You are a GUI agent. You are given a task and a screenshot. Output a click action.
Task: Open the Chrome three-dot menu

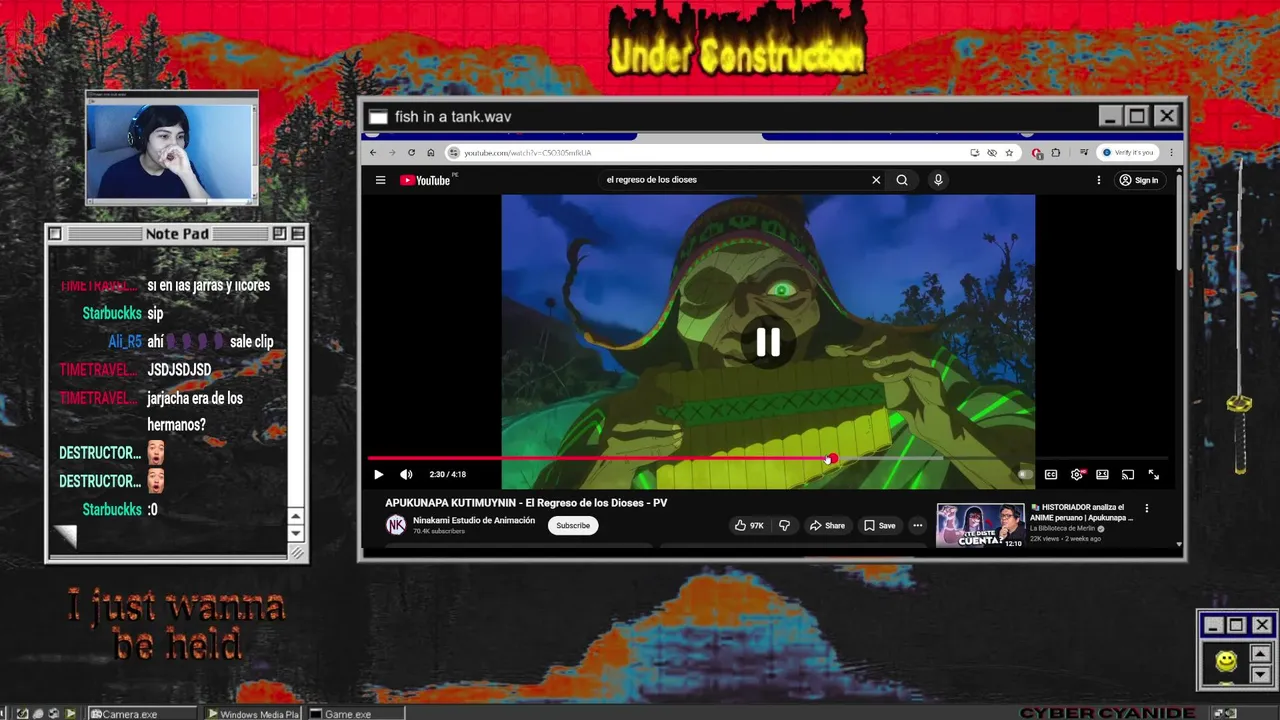[x=1171, y=153]
